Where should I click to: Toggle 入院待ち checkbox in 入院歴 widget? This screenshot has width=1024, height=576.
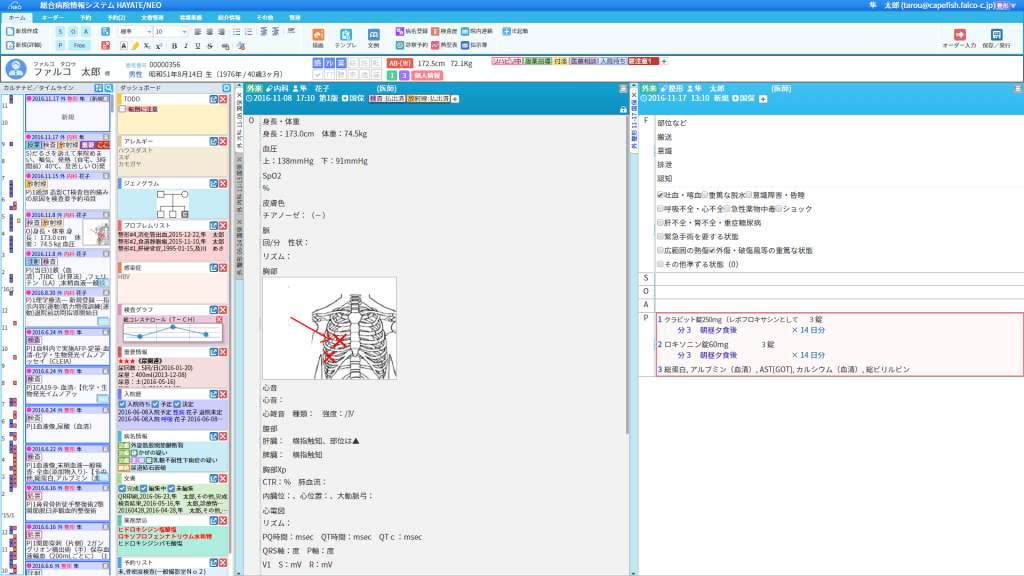point(122,404)
